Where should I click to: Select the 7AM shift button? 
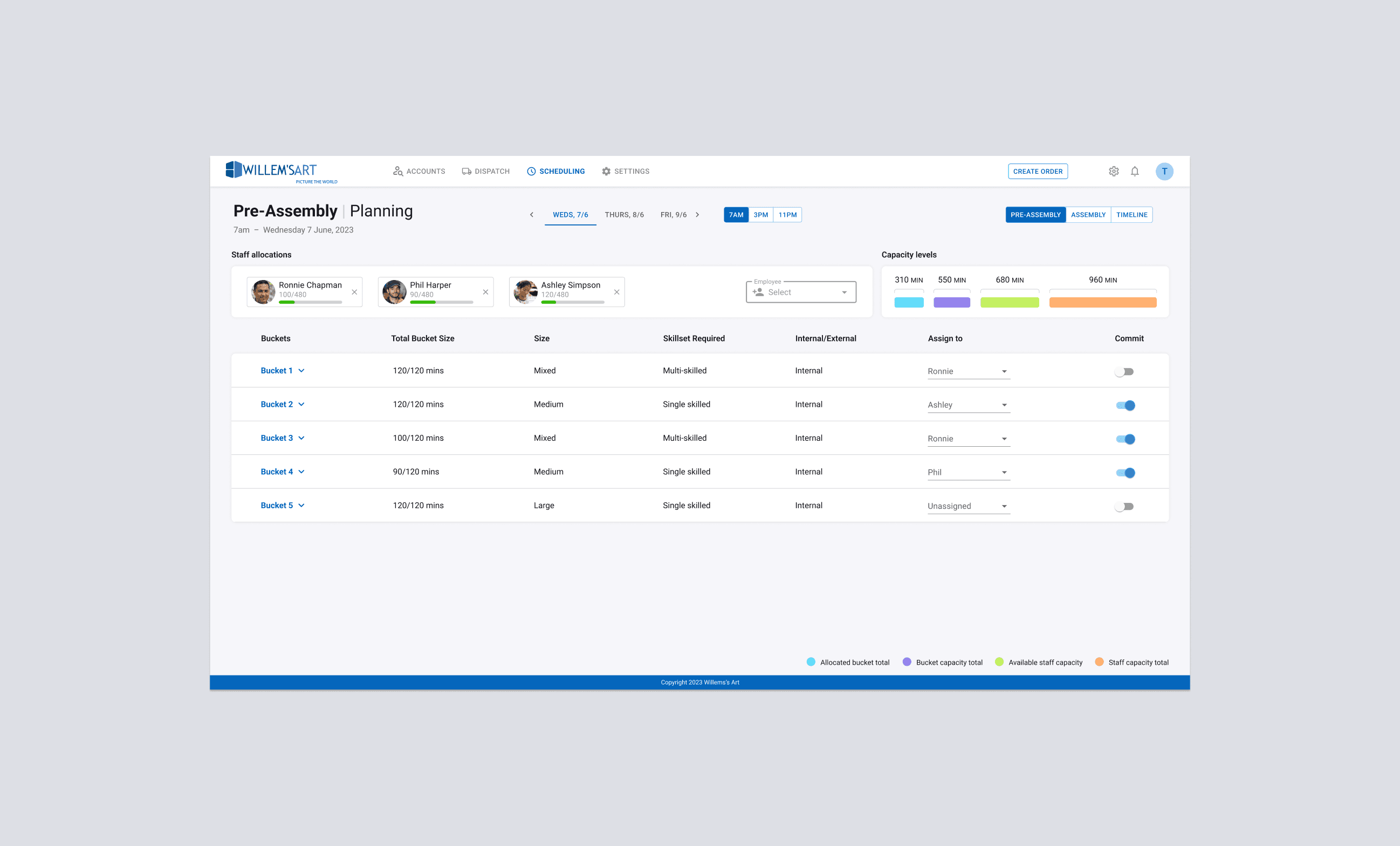tap(736, 215)
